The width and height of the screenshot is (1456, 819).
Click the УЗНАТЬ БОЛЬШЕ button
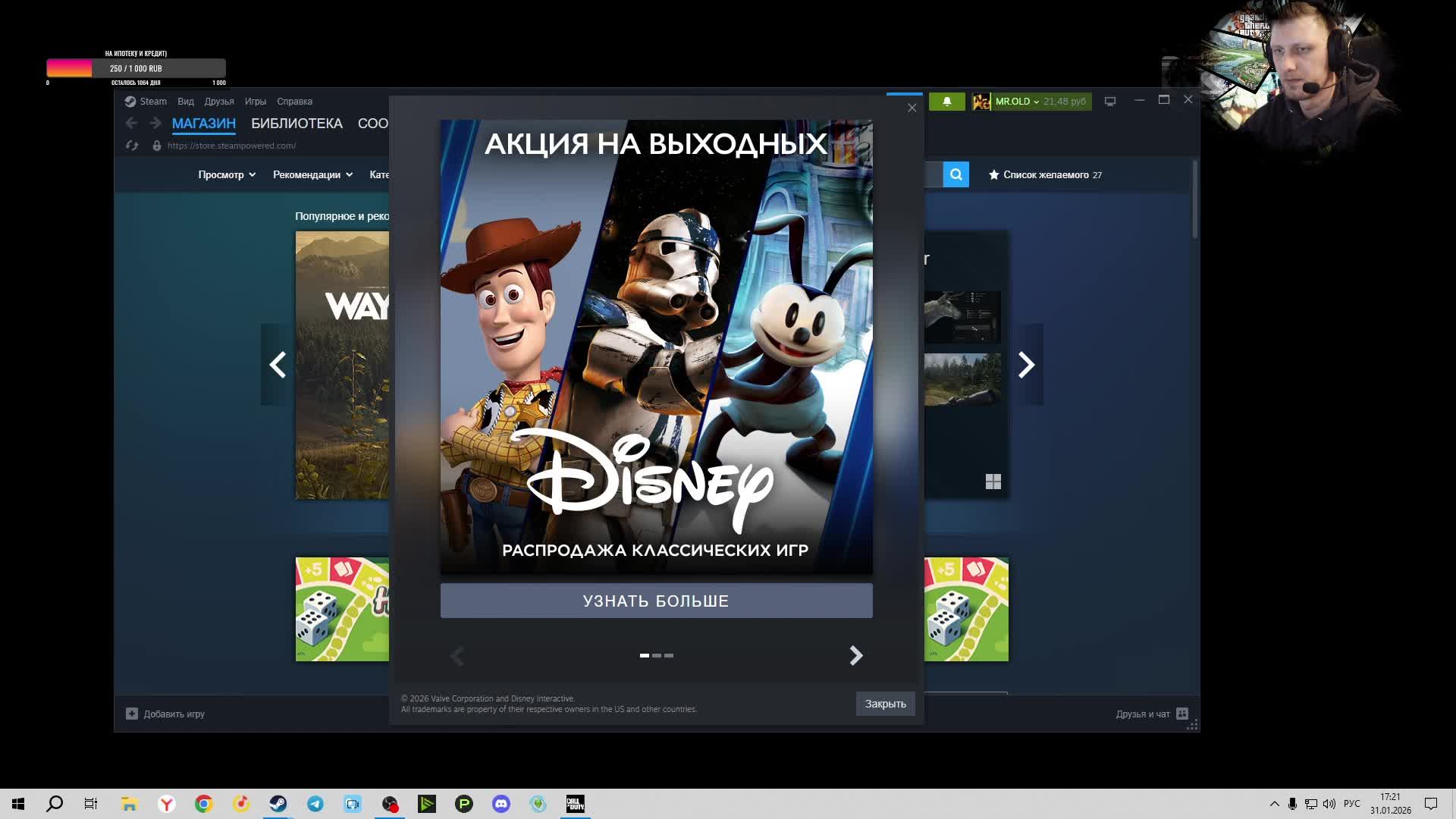tap(656, 601)
